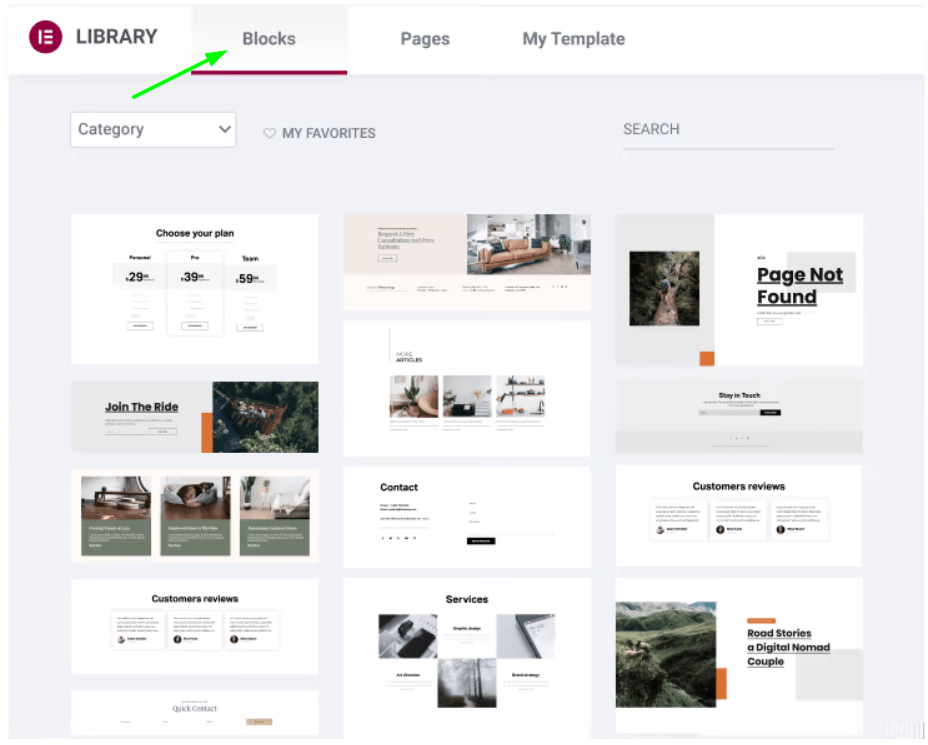Pick the Page Not Found block

739,289
